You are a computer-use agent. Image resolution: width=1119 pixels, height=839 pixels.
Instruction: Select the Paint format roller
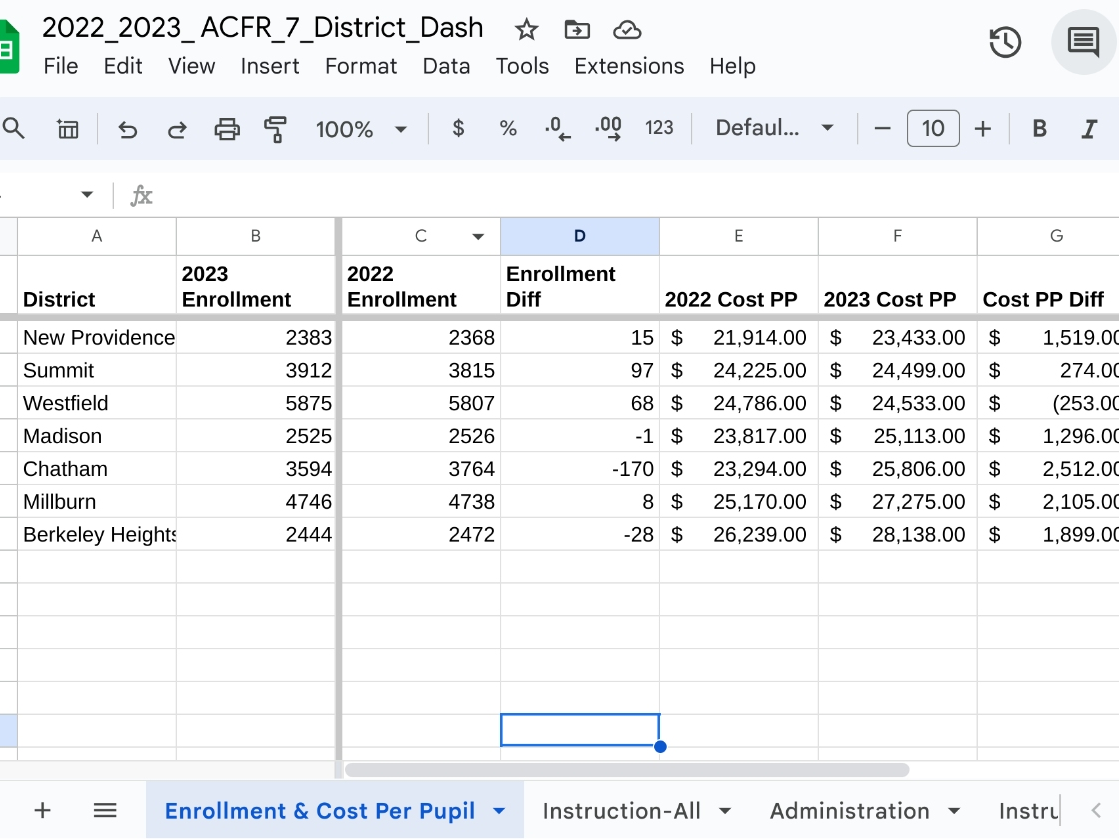(275, 129)
